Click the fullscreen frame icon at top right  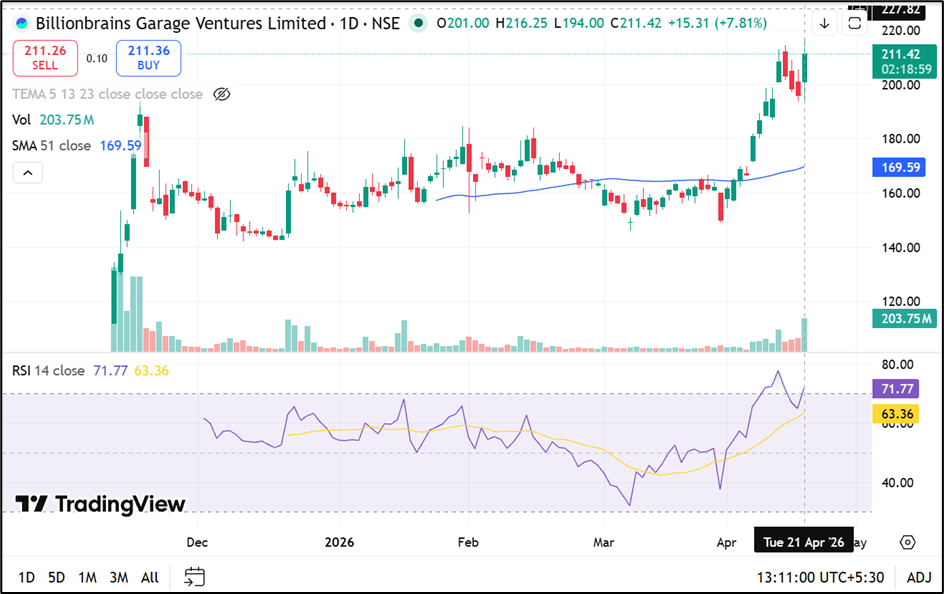tap(855, 23)
